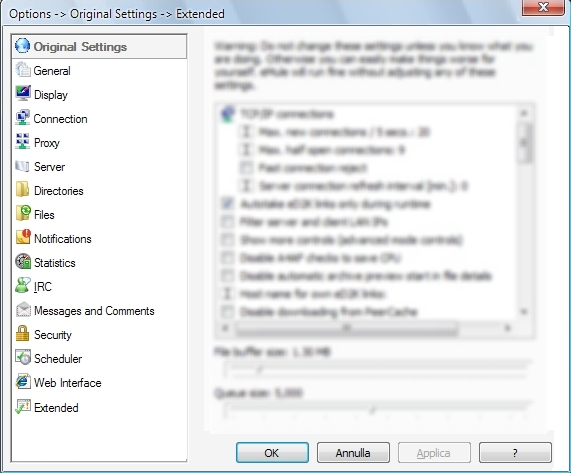Open the Statistics gauge icon
This screenshot has height=473, width=571.
[23, 262]
